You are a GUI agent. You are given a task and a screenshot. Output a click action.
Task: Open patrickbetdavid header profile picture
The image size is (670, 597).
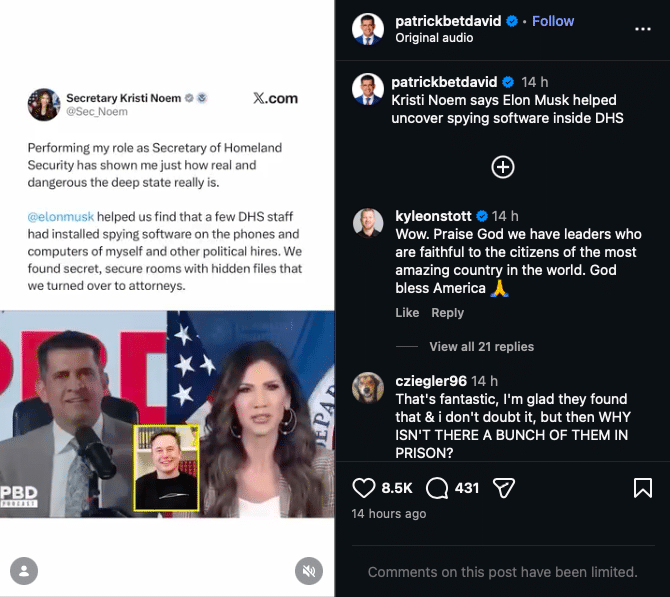(368, 29)
